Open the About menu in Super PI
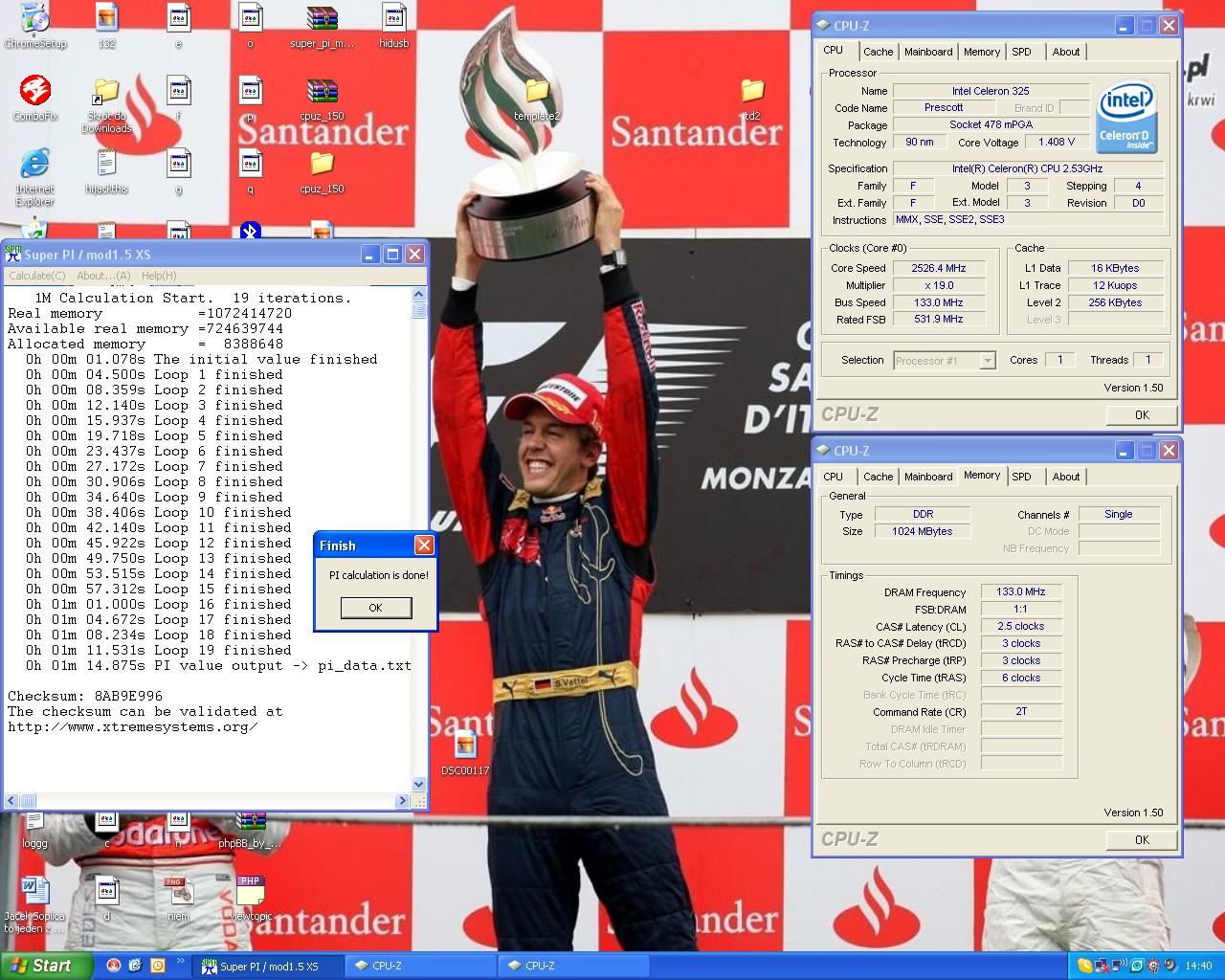Screen dimensions: 1225x980 pyautogui.click(x=103, y=276)
